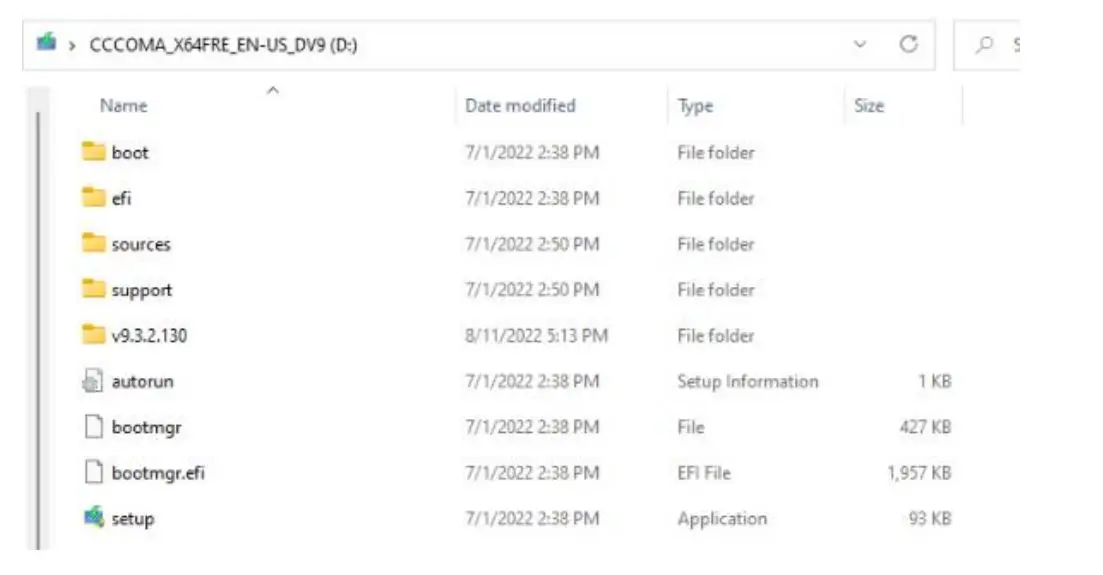Sort by Type column header
Image resolution: width=1103 pixels, height=575 pixels.
click(x=695, y=106)
